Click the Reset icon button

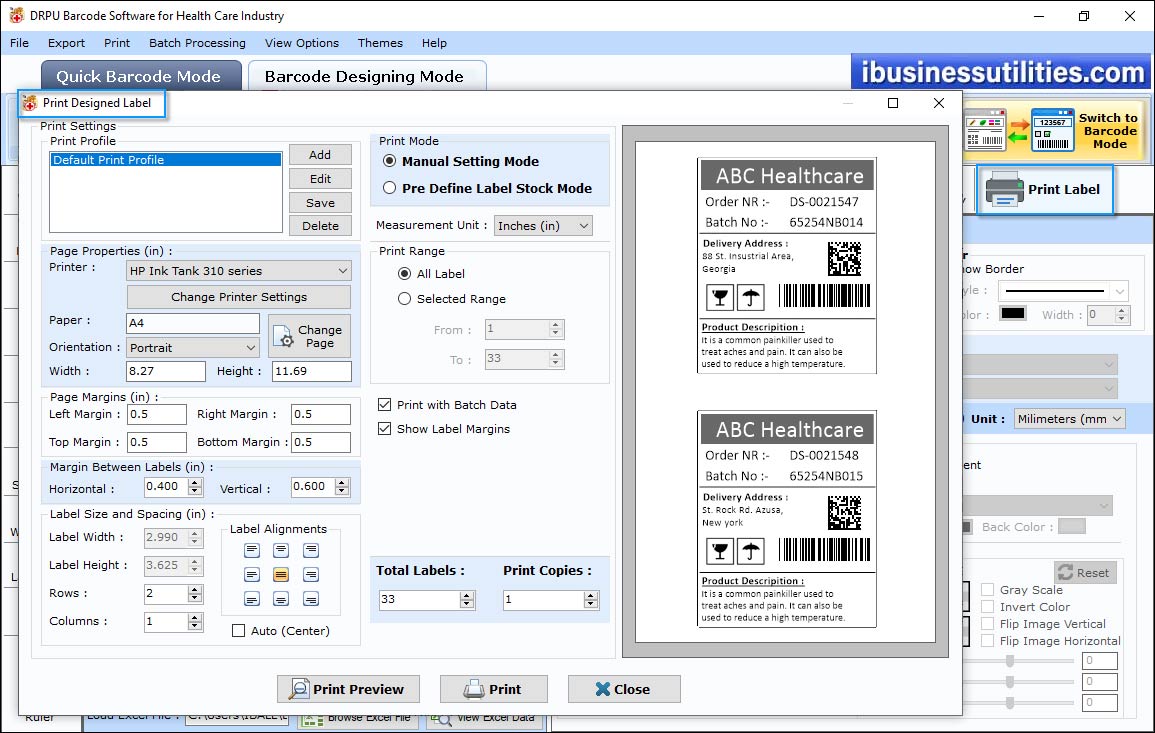point(1086,572)
